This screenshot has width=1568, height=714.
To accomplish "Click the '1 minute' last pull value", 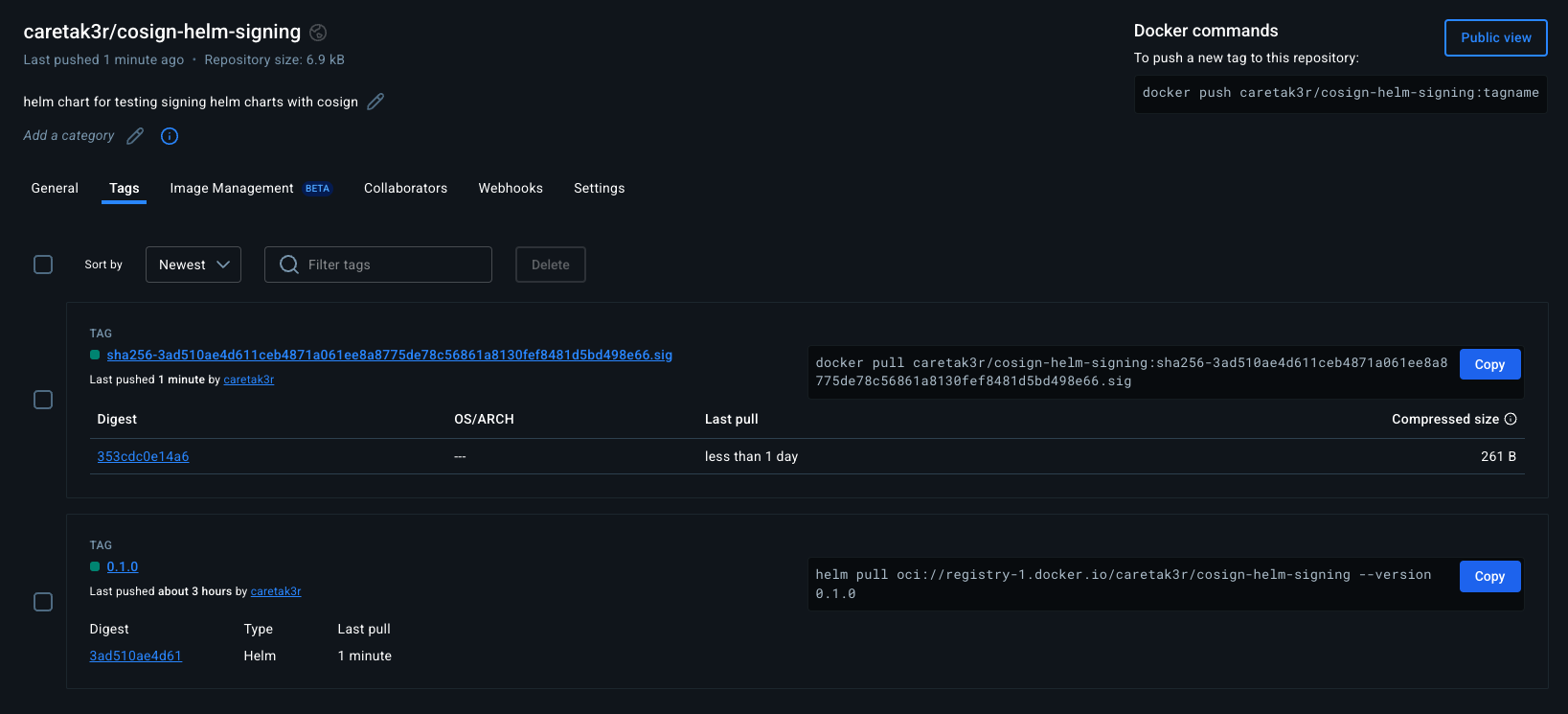I will coord(364,656).
